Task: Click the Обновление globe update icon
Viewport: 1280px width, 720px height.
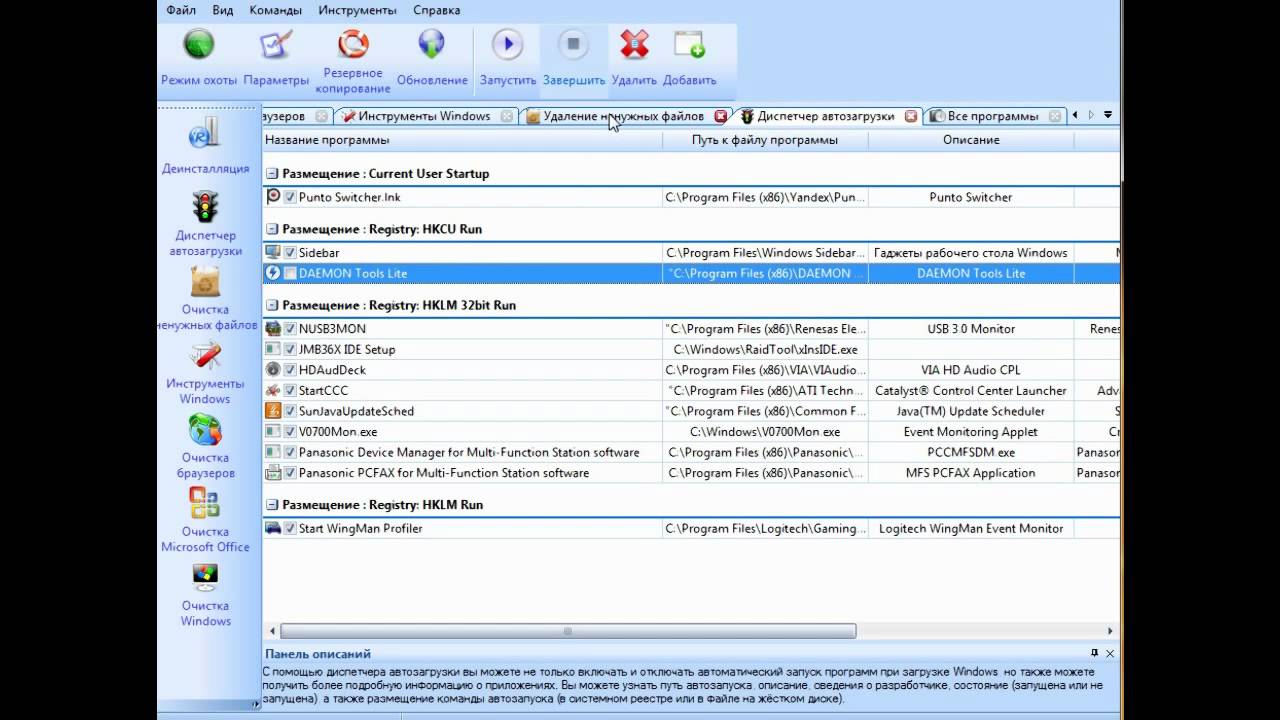Action: pyautogui.click(x=432, y=45)
